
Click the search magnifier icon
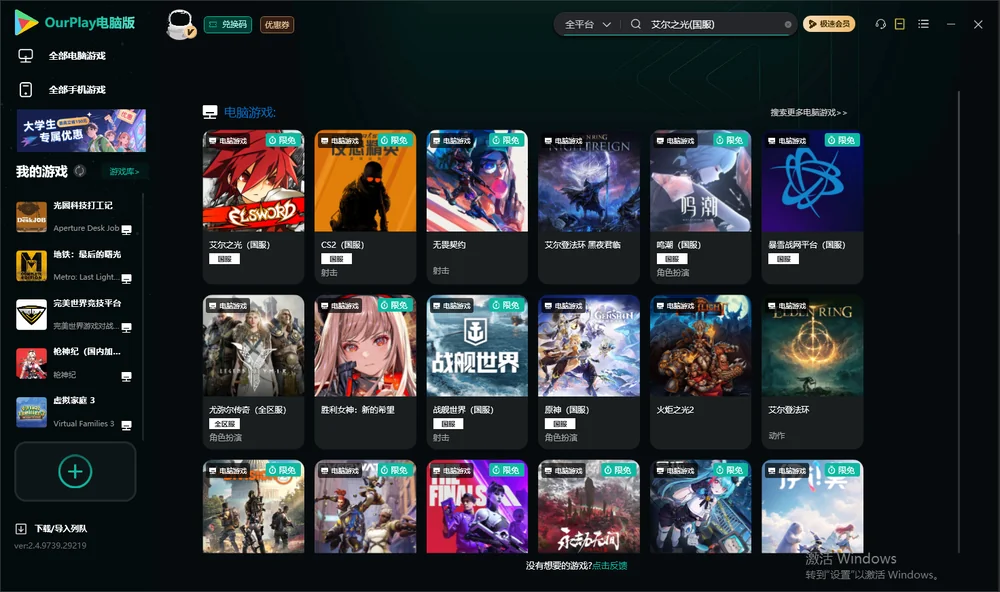tap(636, 24)
